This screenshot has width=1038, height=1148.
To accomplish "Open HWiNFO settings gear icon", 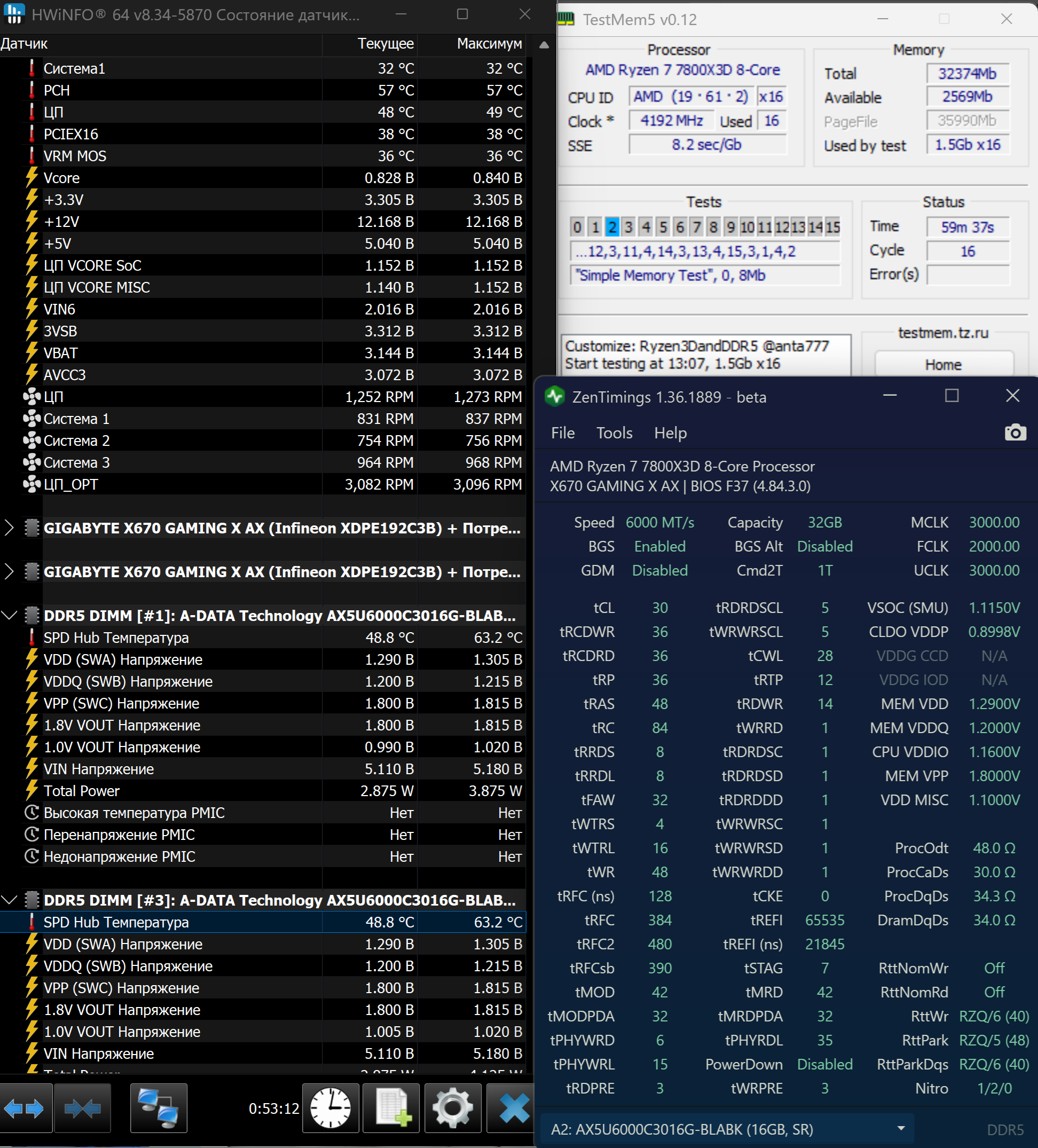I will coord(452,1108).
